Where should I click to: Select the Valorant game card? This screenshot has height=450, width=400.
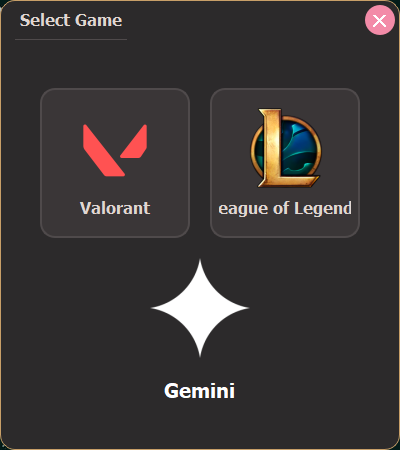(x=115, y=163)
